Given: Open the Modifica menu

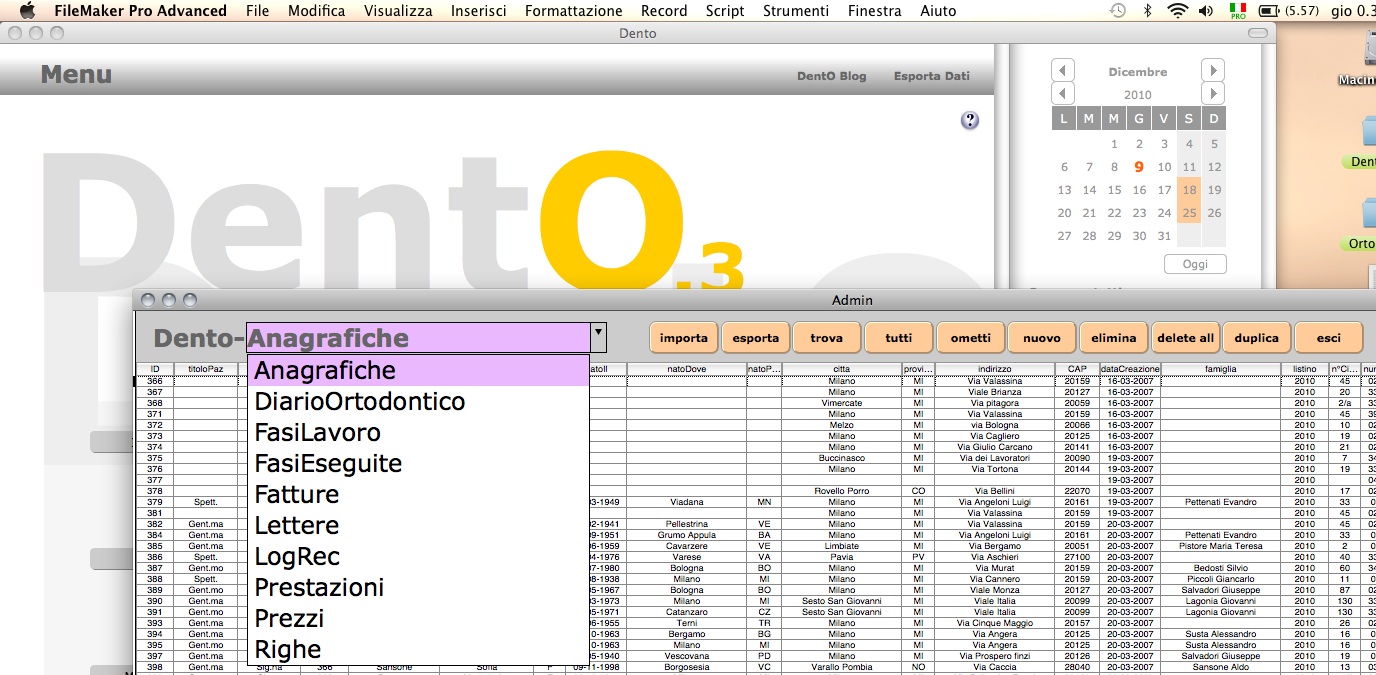Looking at the screenshot, I should 317,11.
